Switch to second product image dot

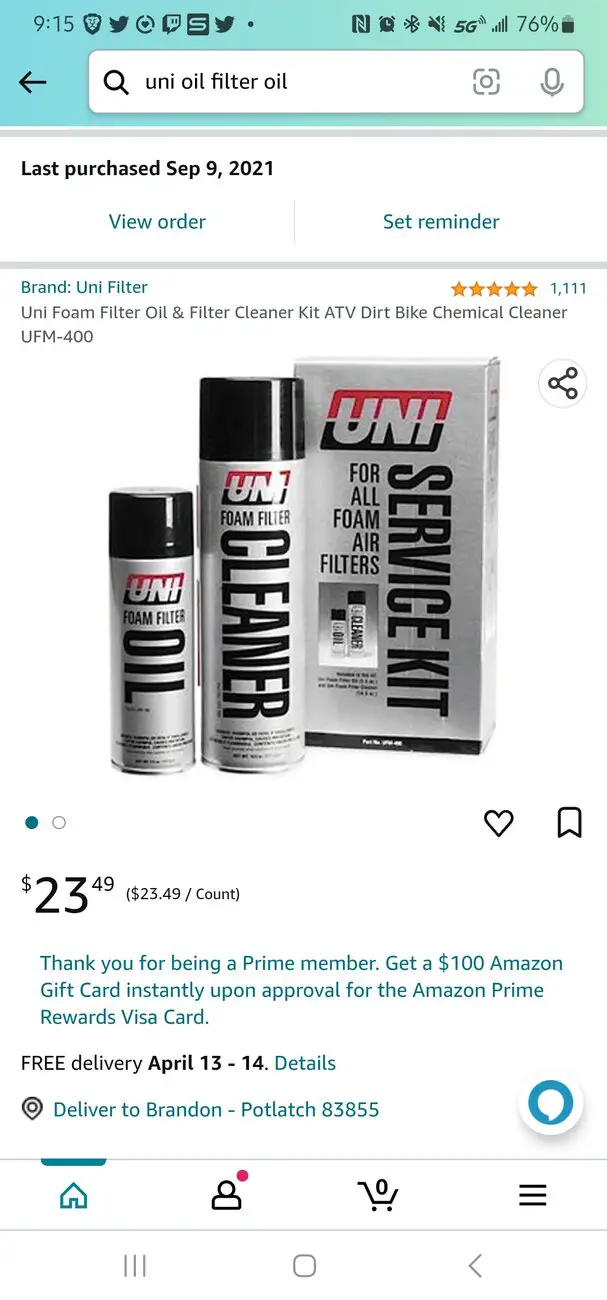[59, 822]
